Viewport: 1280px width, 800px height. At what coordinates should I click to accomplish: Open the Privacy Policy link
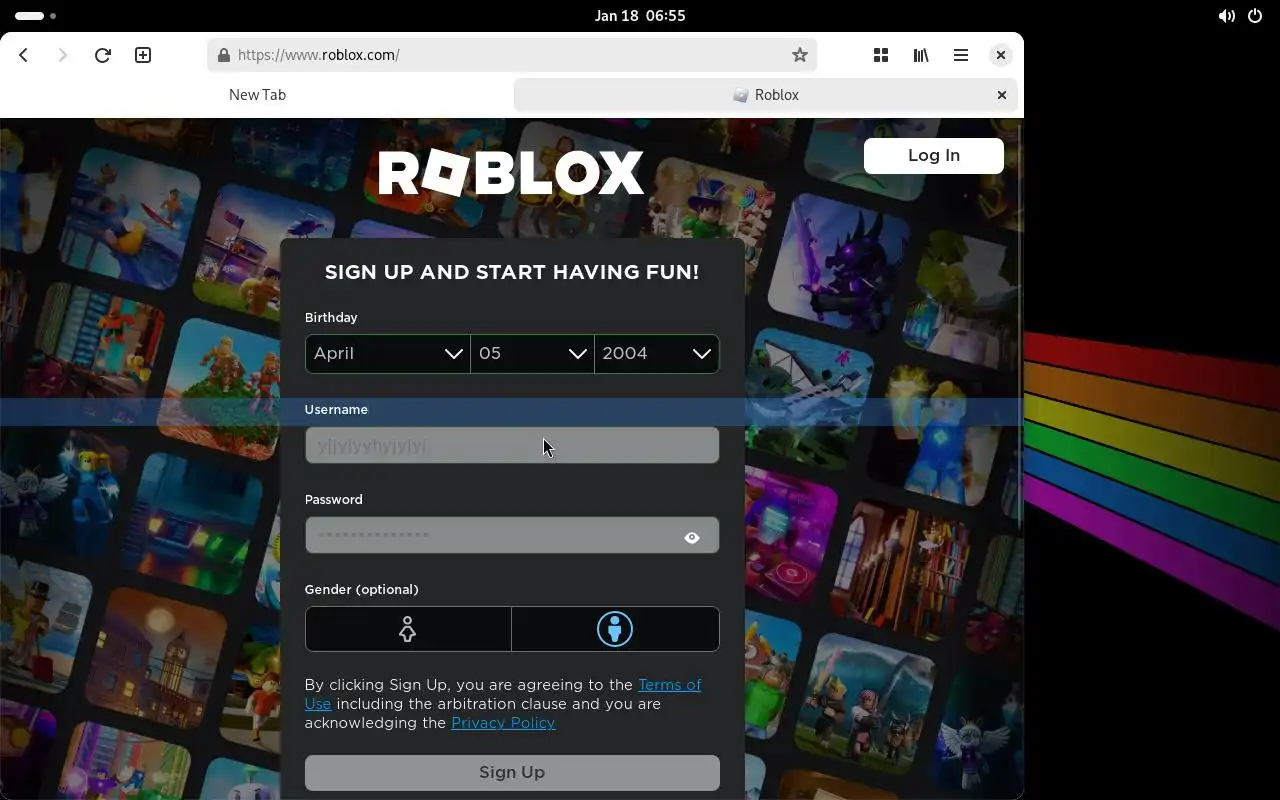tap(503, 723)
